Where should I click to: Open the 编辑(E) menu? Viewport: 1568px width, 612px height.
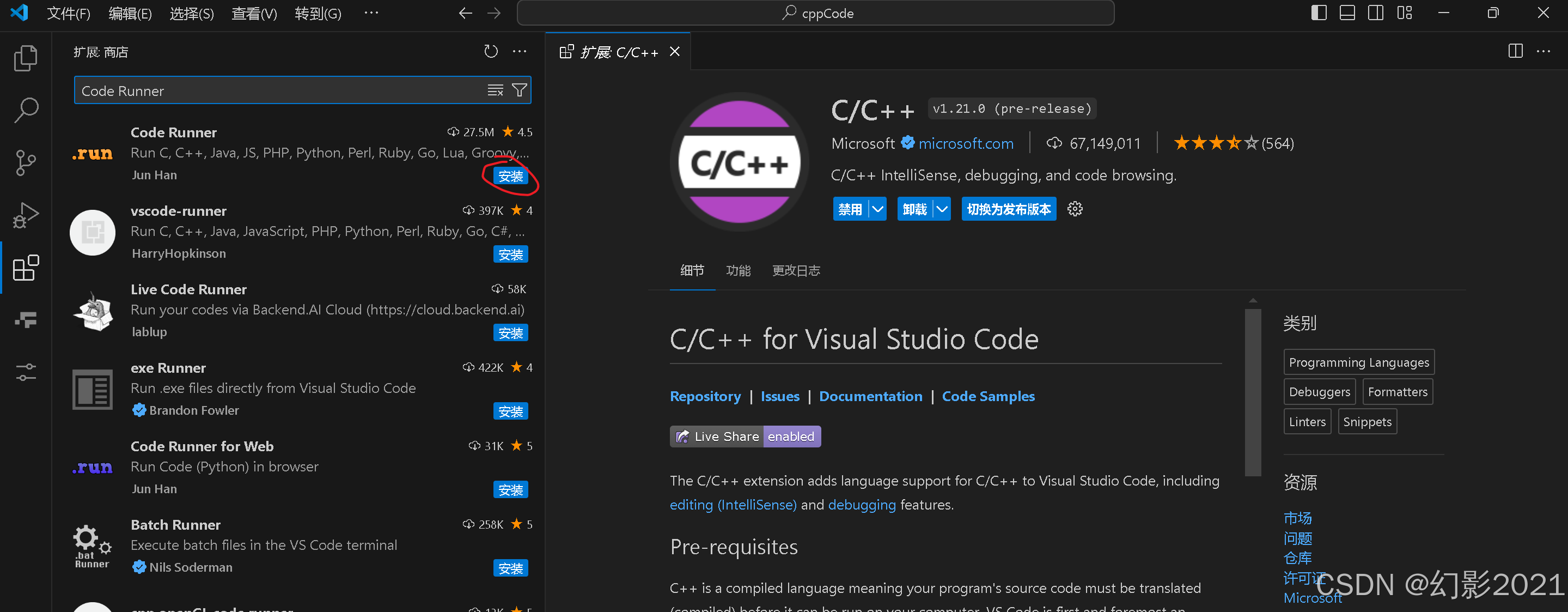(x=130, y=14)
